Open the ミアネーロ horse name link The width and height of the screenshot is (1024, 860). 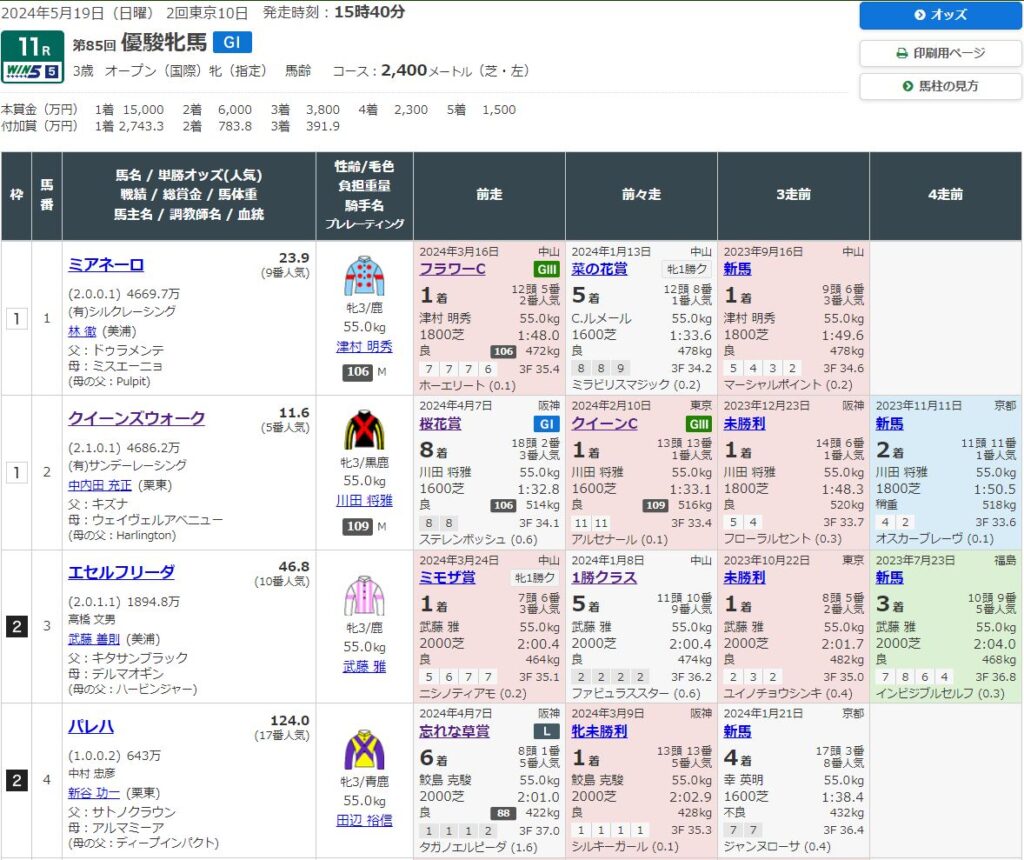click(106, 265)
